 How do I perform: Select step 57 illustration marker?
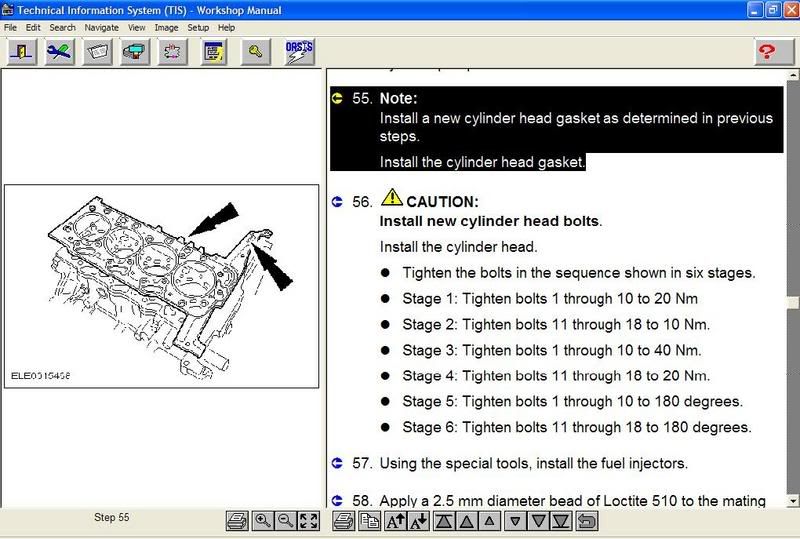tap(337, 463)
